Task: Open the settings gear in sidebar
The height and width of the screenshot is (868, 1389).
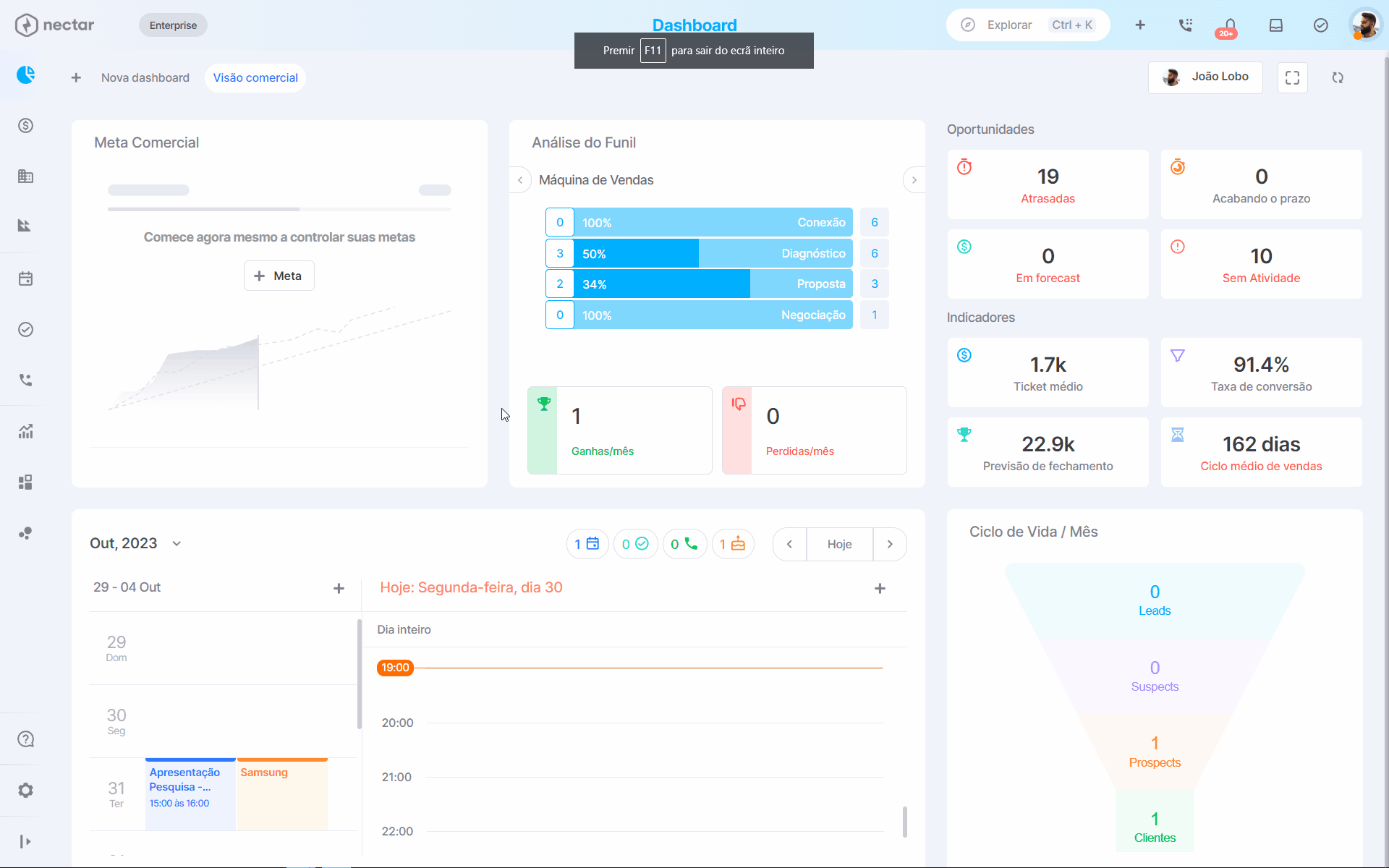Action: point(26,791)
